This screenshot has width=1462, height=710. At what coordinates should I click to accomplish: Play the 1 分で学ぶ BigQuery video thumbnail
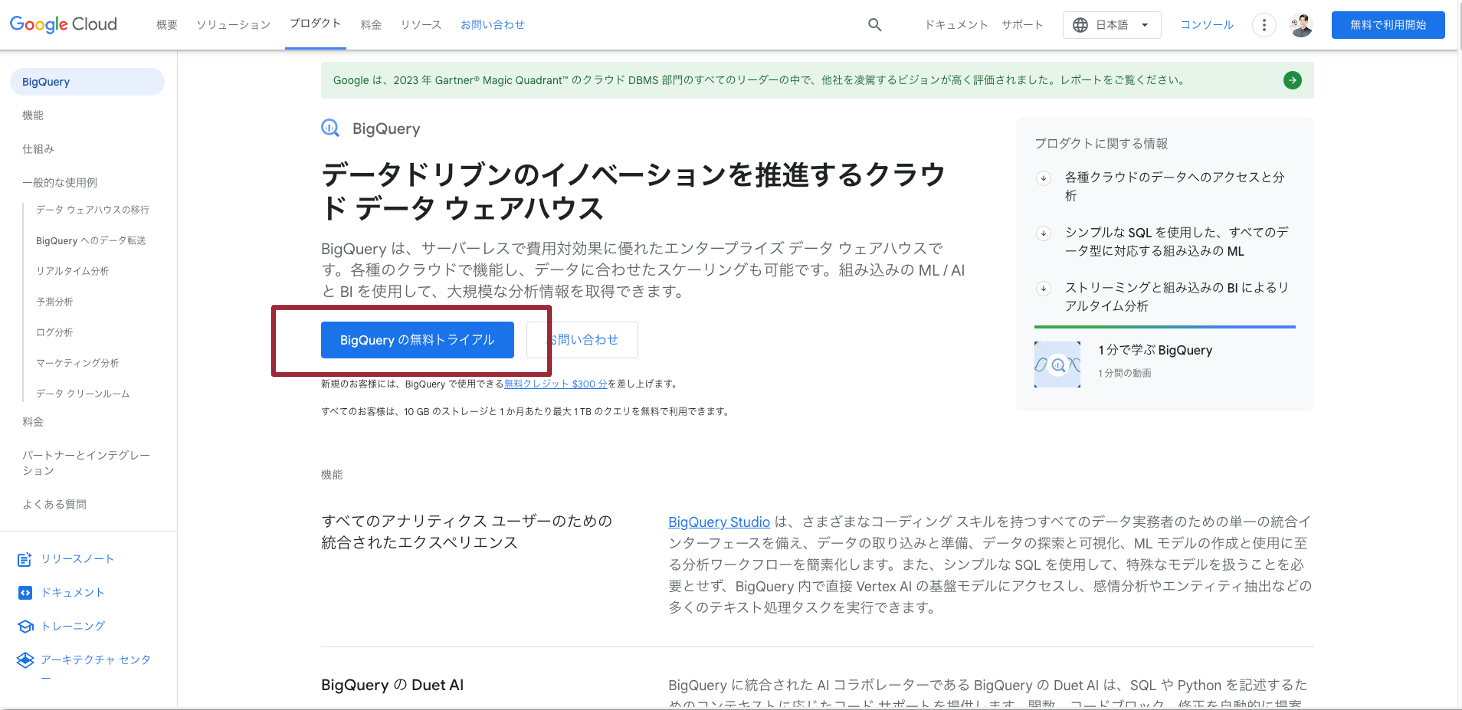tap(1057, 364)
